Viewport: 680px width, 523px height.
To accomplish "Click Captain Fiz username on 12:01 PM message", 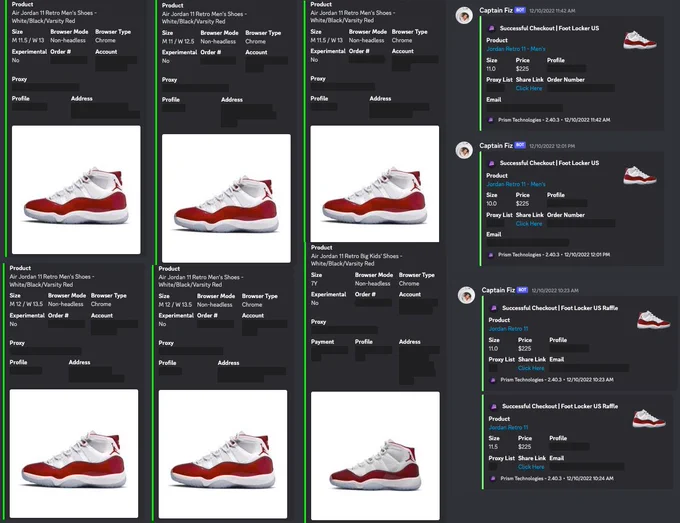I will [496, 146].
